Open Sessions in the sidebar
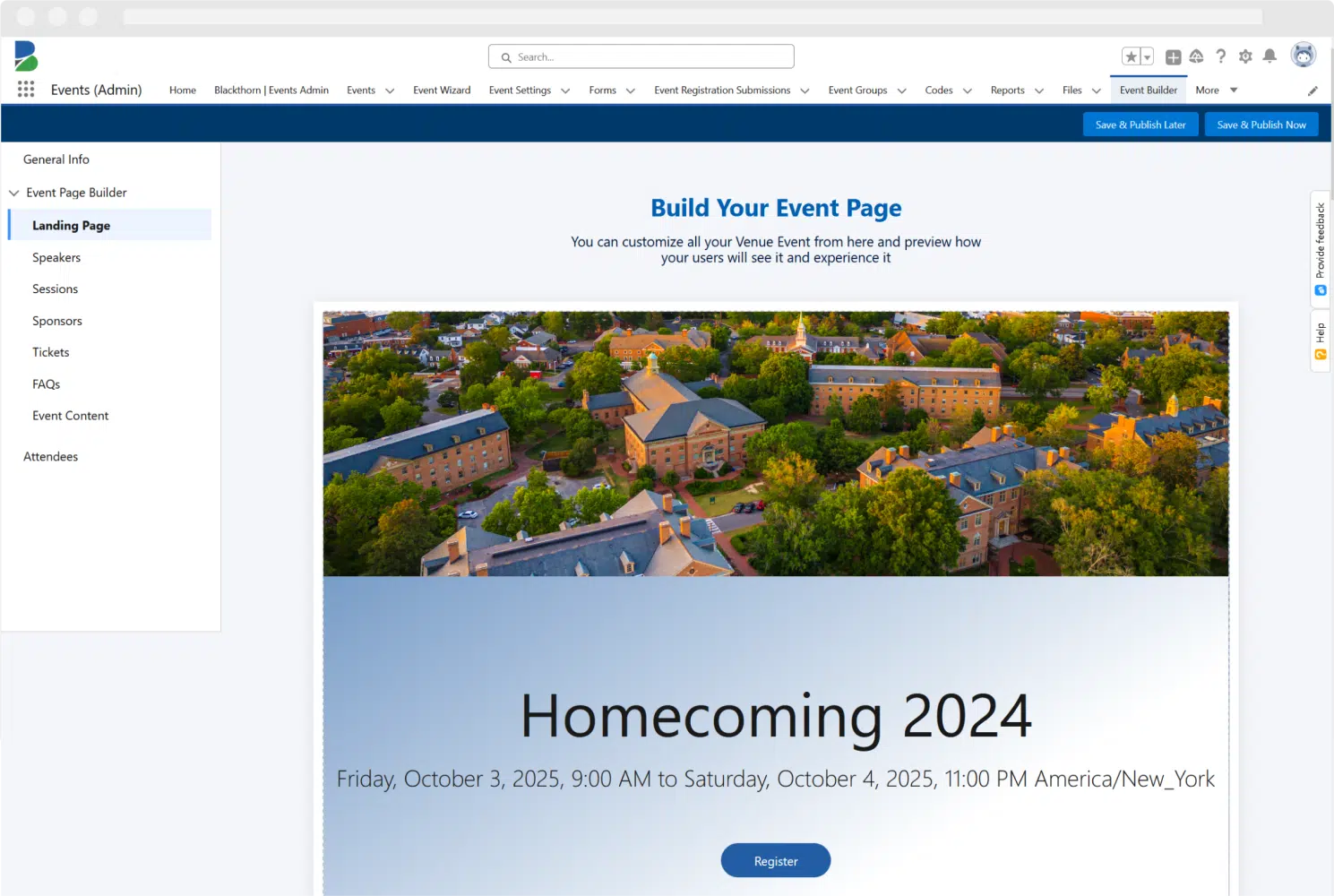Viewport: 1334px width, 896px height. coord(56,289)
